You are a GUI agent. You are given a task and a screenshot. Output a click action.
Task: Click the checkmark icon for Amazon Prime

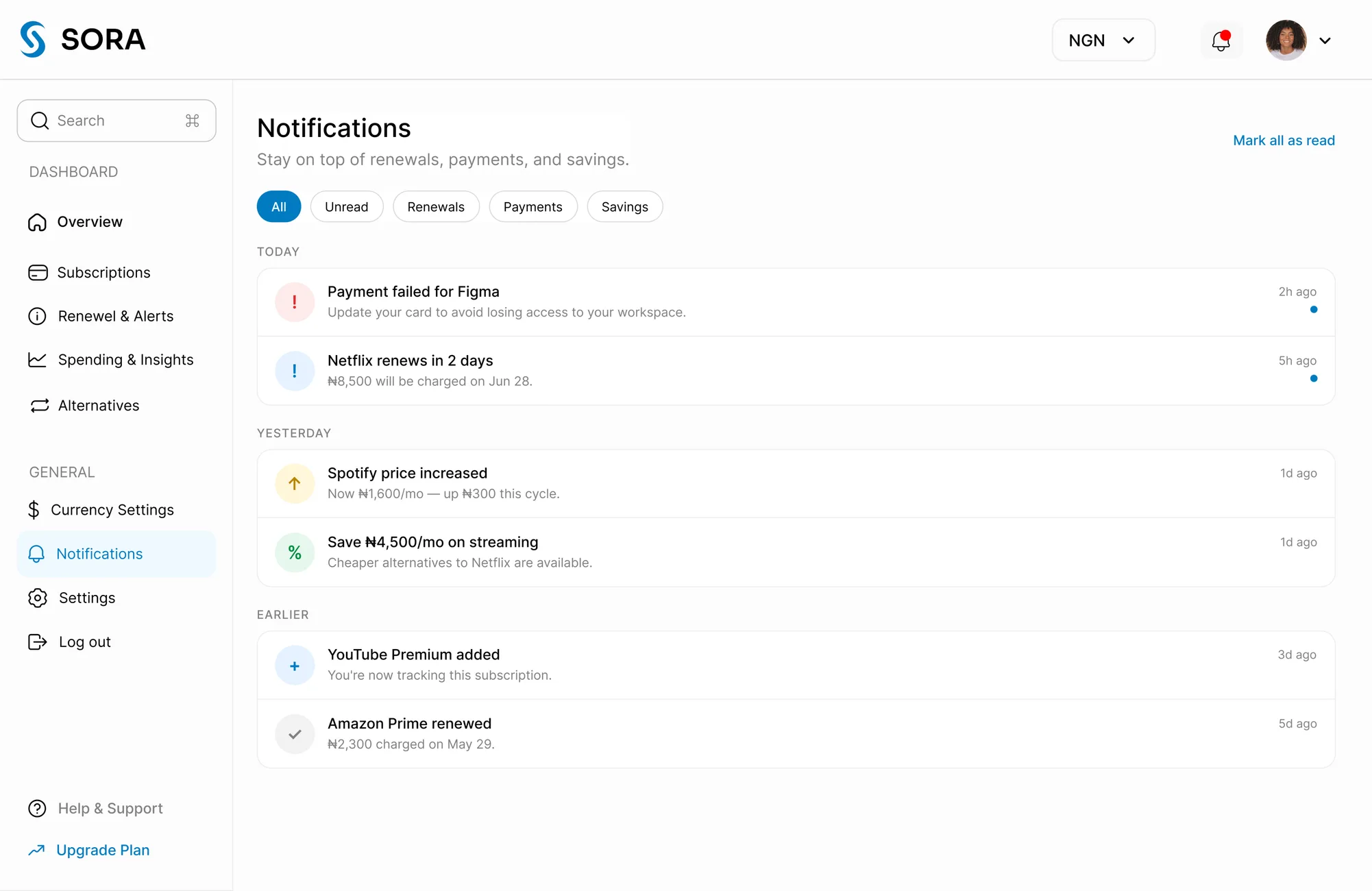295,734
